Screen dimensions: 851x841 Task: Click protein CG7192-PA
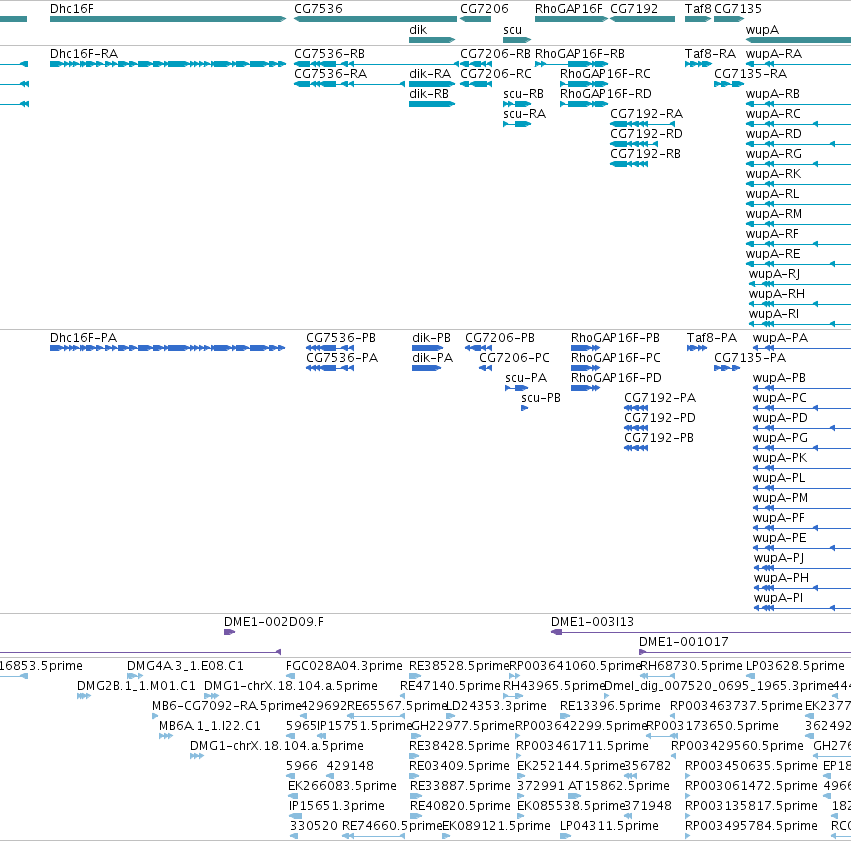coord(636,409)
